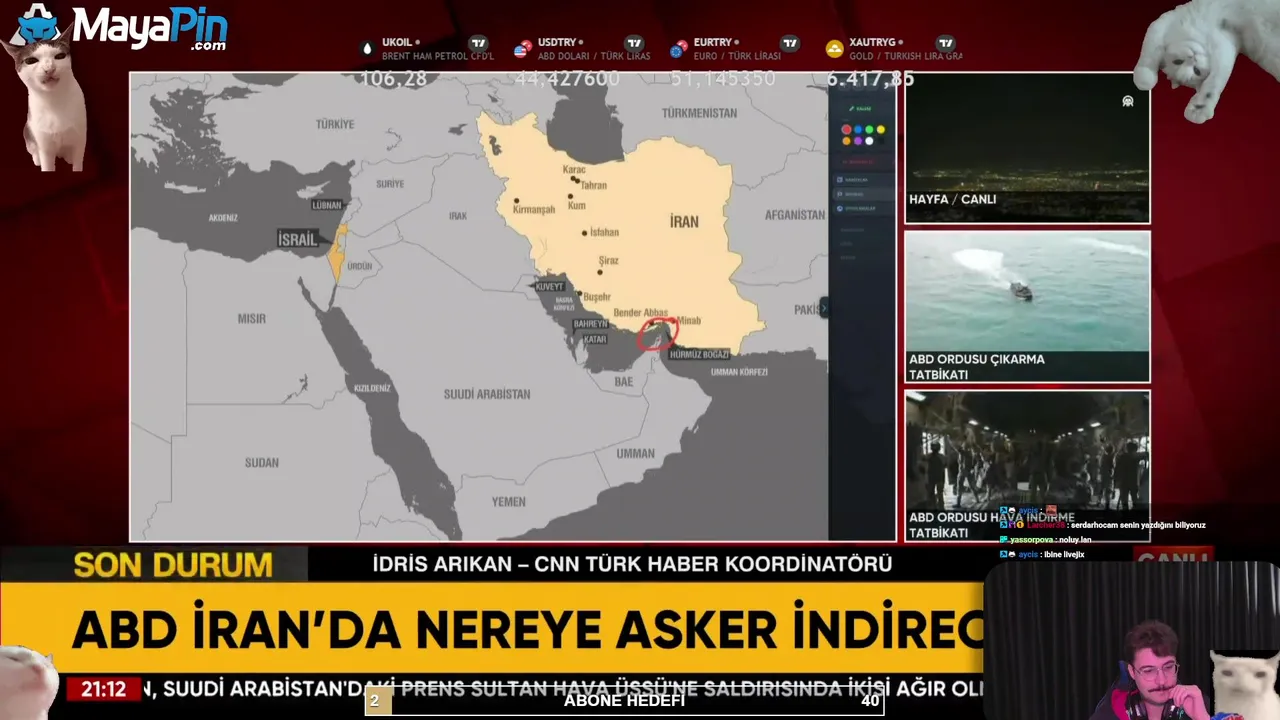
Task: Click EURTRY value 51,145350
Action: (x=723, y=79)
